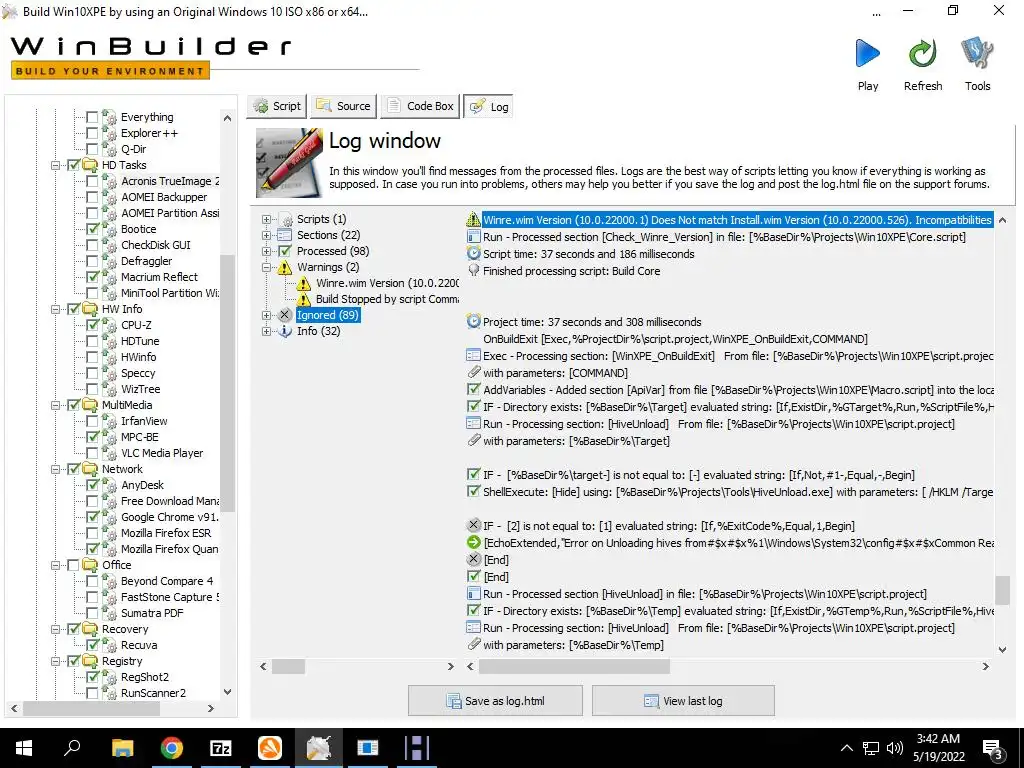Click the Info icon in log tree
The width and height of the screenshot is (1024, 768).
click(x=285, y=331)
